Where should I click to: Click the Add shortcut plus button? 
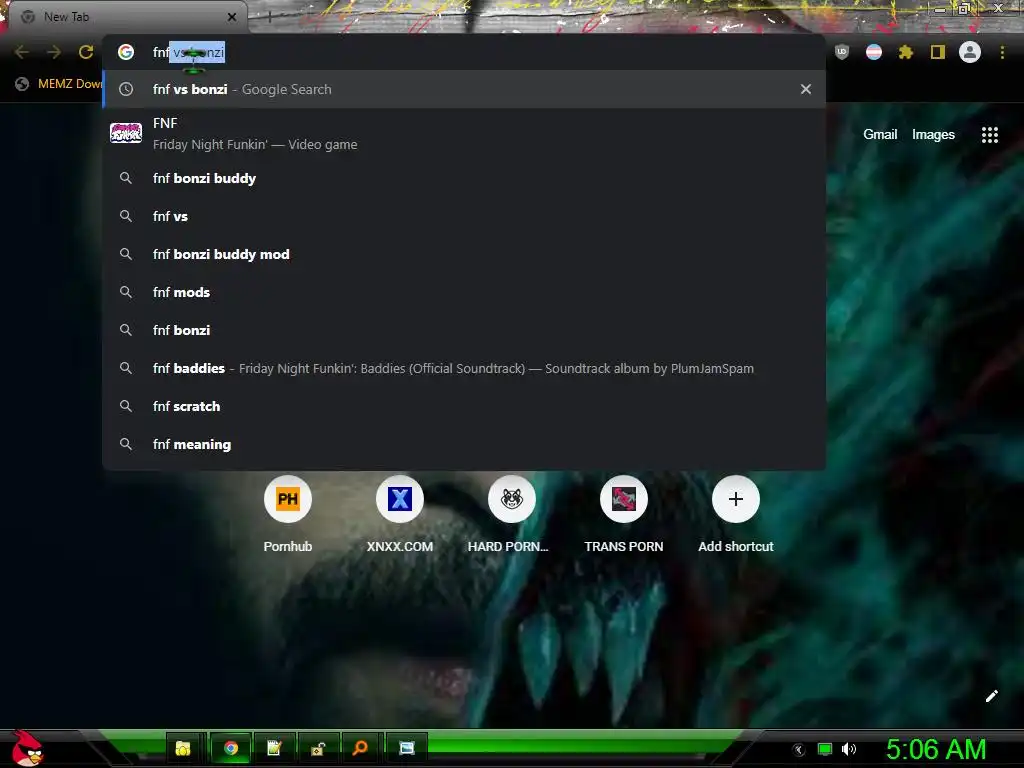[736, 499]
